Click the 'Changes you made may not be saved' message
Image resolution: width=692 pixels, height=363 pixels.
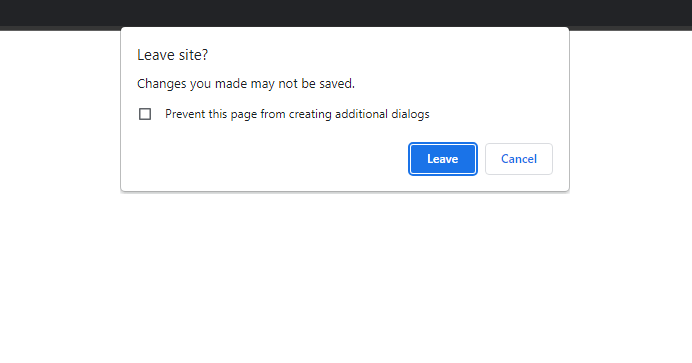246,83
